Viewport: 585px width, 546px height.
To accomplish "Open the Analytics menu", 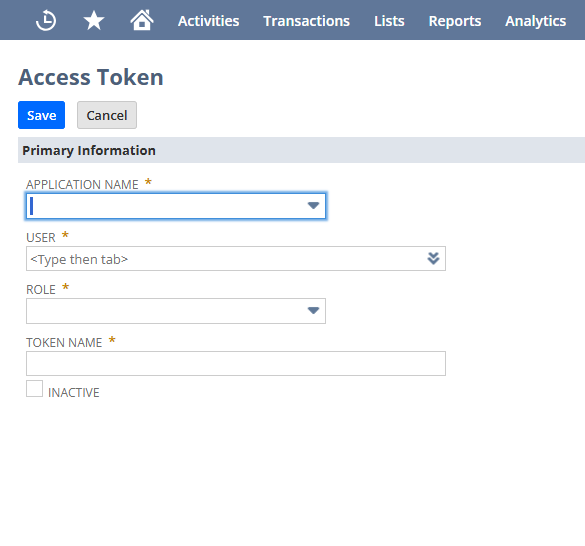I will pos(535,21).
